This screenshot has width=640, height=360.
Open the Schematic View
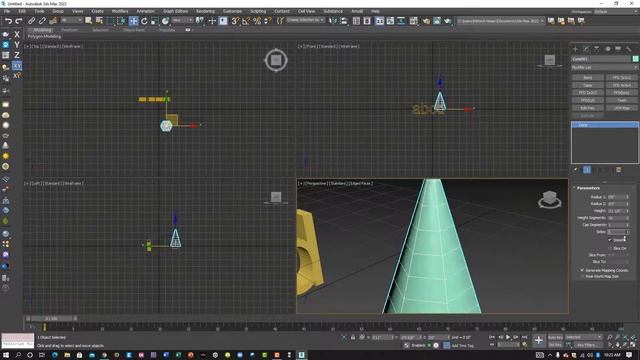(401, 20)
